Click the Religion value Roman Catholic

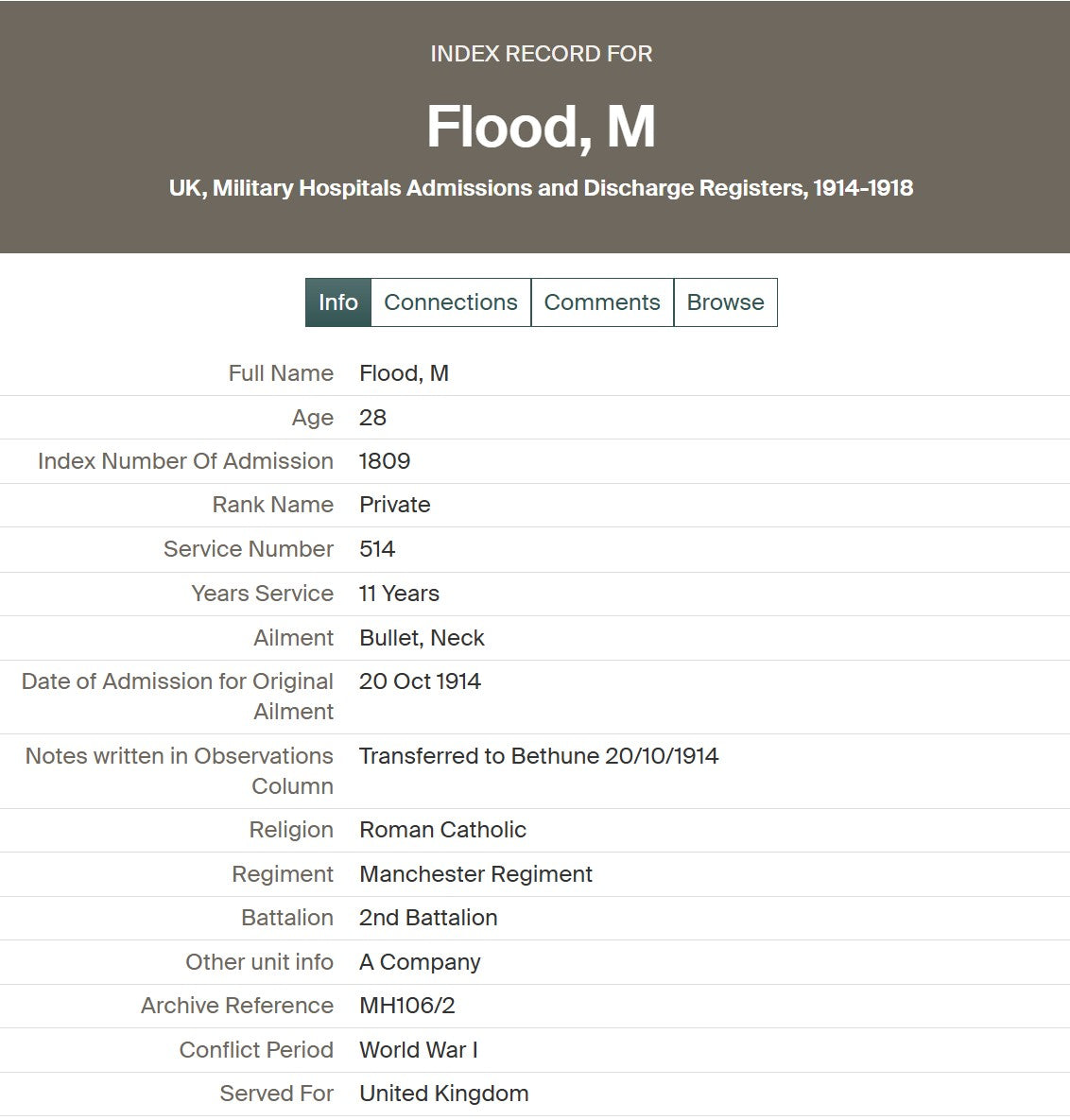pyautogui.click(x=442, y=829)
